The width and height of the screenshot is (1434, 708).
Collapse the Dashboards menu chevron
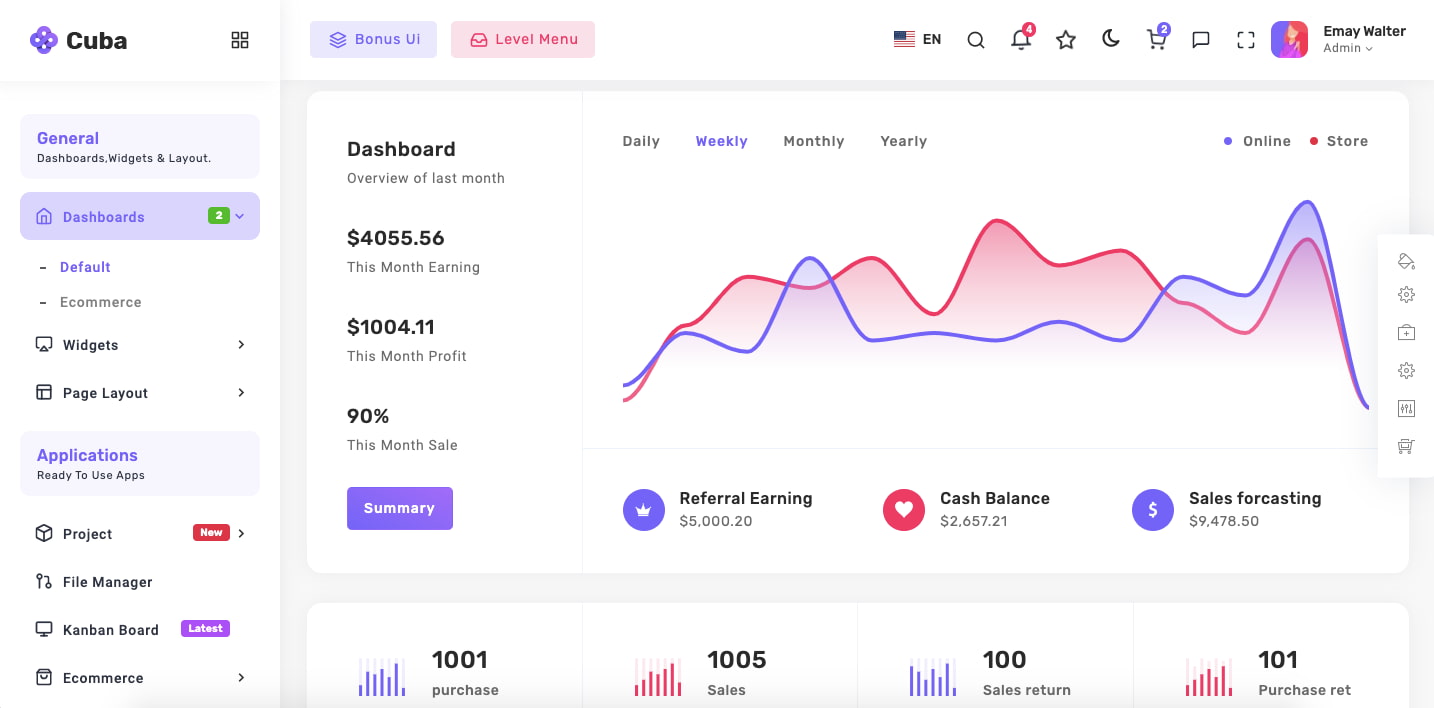tap(239, 216)
